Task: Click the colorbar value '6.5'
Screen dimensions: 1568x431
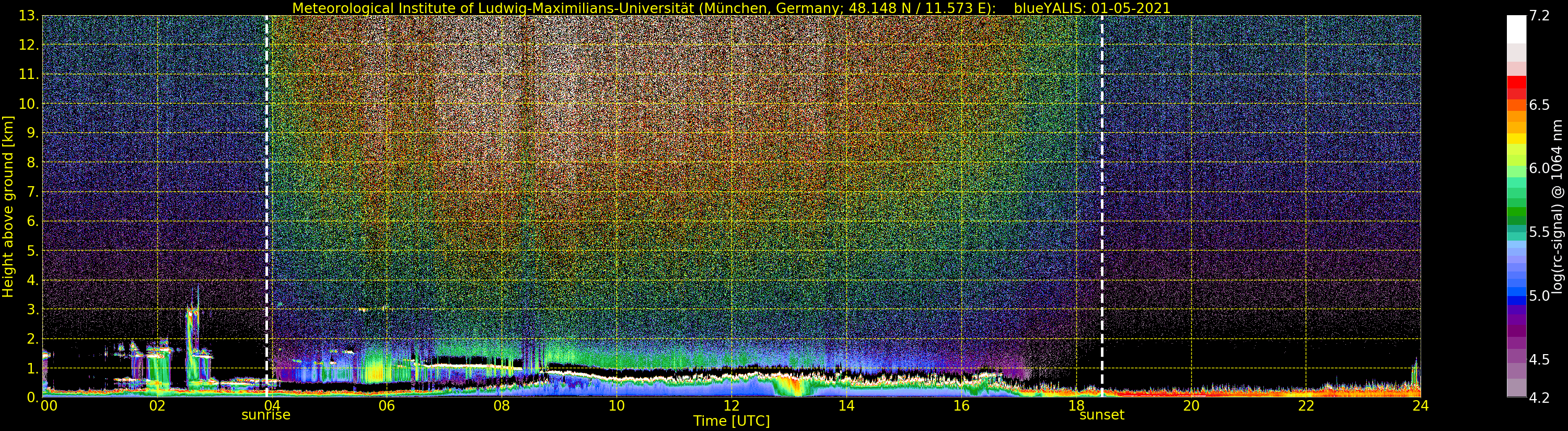Action: 1539,105
